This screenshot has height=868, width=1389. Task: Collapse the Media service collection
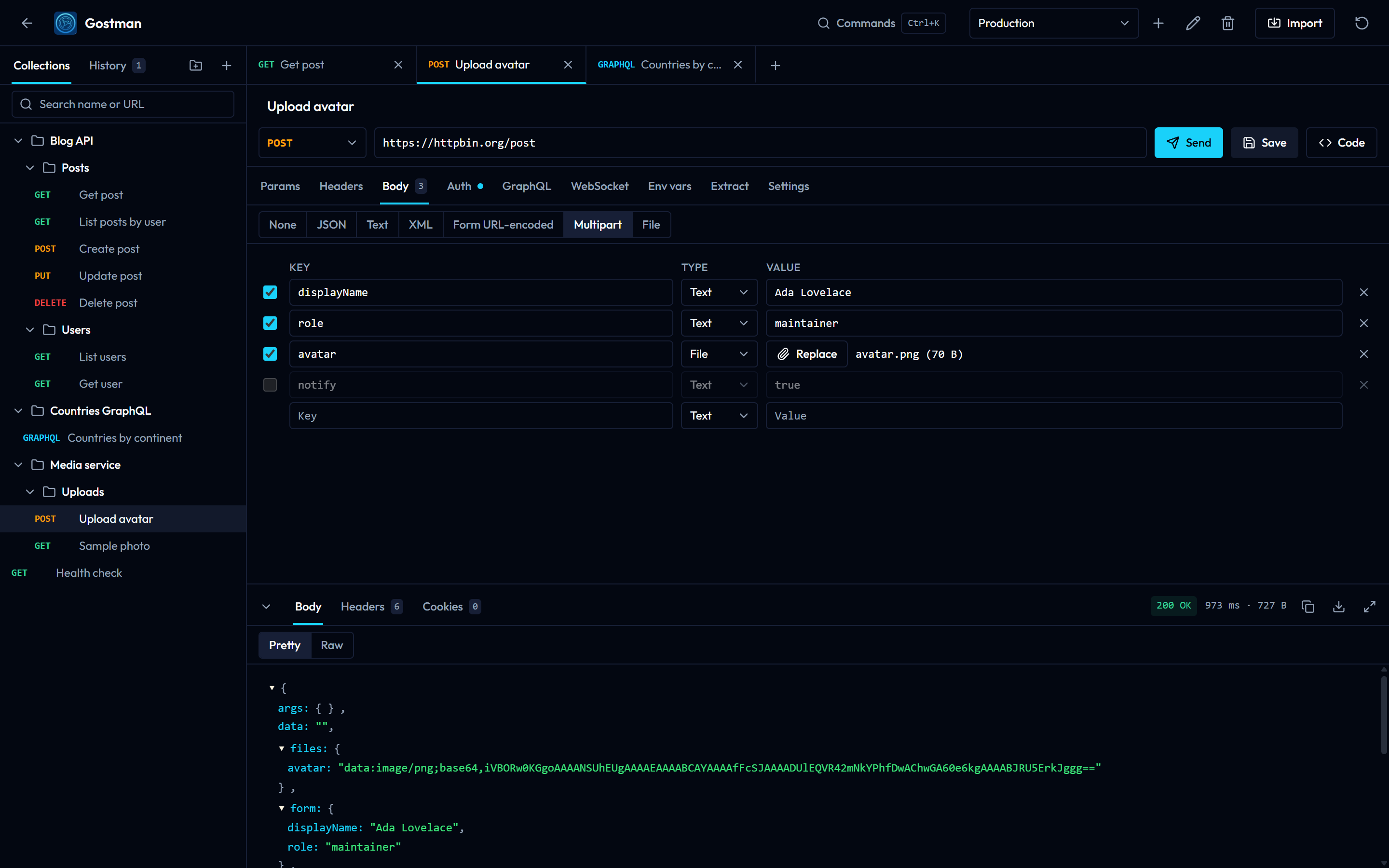(18, 465)
